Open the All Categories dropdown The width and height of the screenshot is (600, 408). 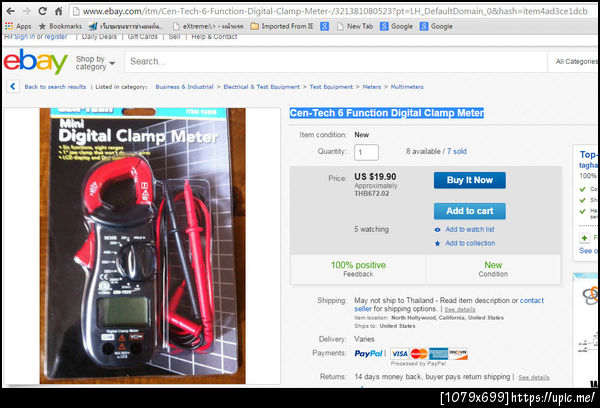[x=575, y=61]
